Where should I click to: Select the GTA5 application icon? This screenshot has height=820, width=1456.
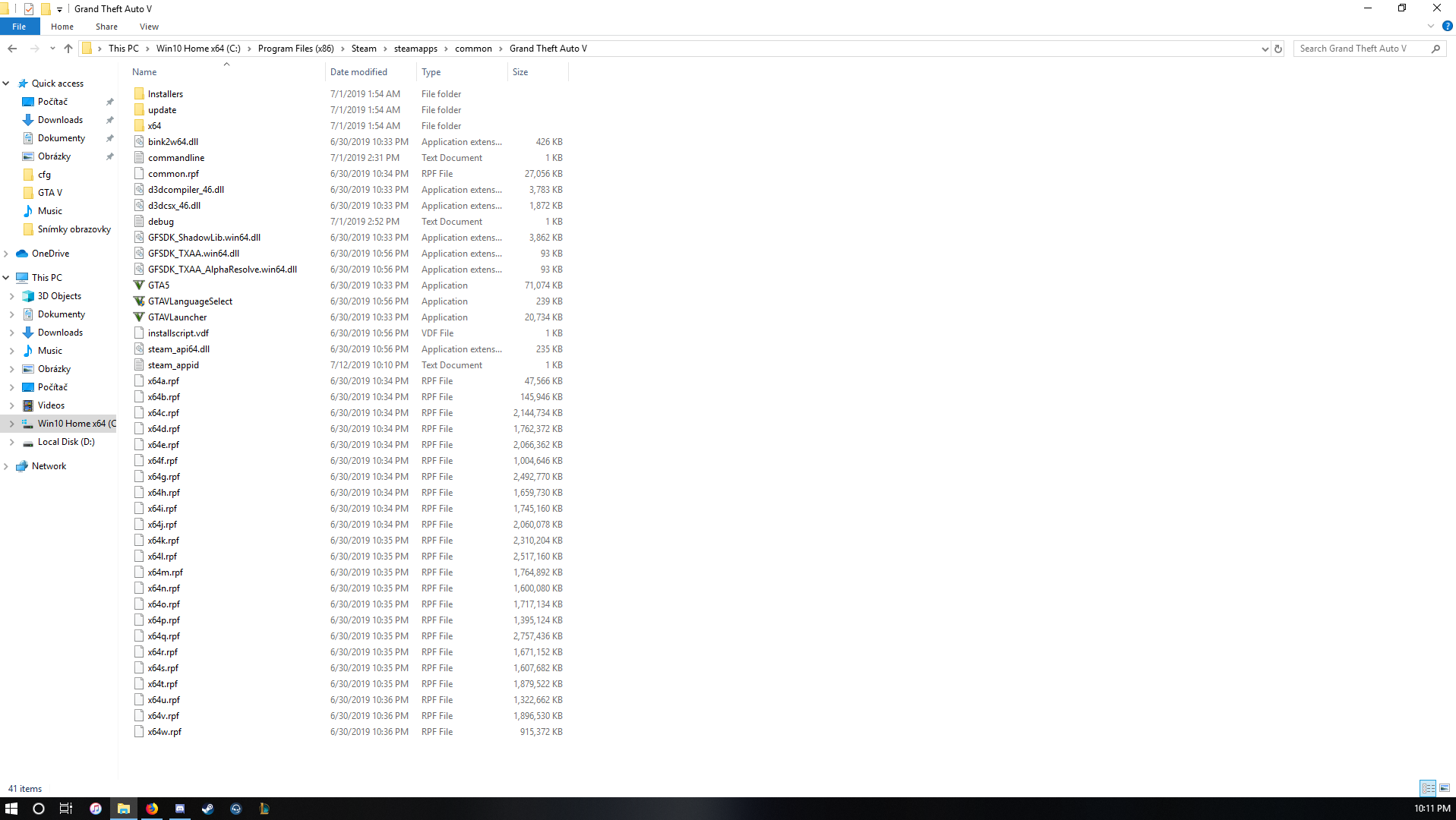pos(139,285)
